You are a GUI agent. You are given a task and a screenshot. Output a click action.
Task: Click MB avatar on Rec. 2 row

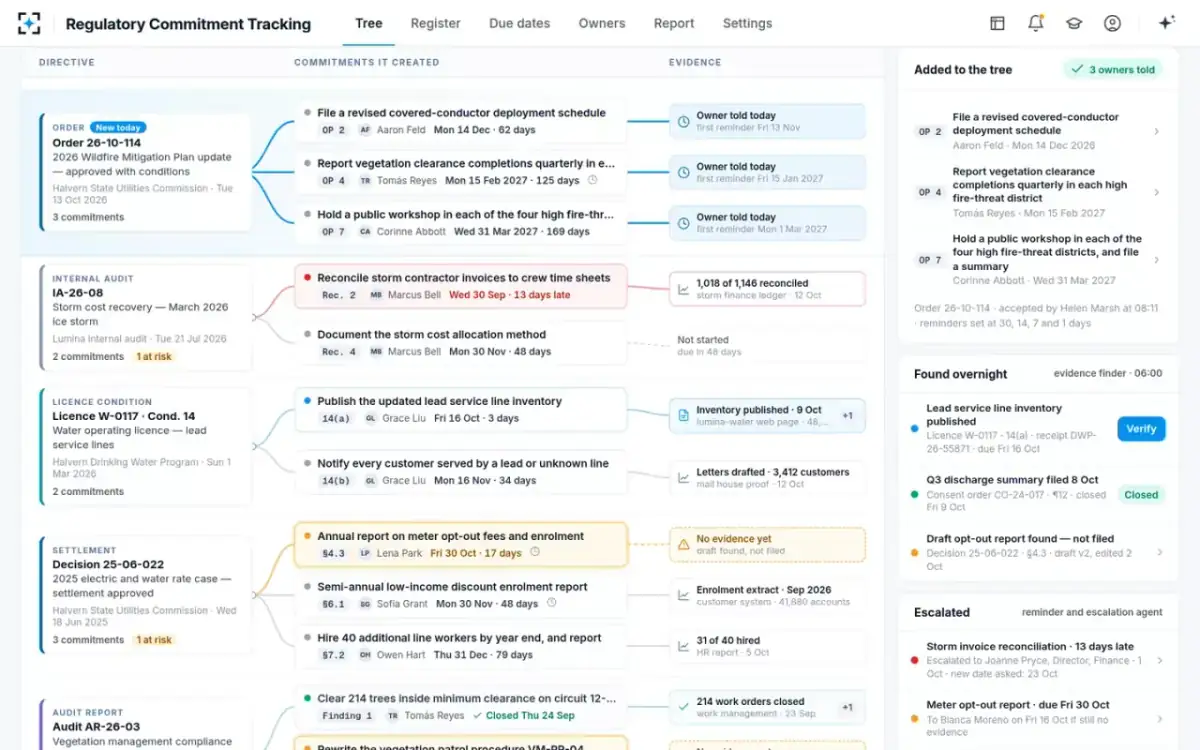tap(376, 295)
